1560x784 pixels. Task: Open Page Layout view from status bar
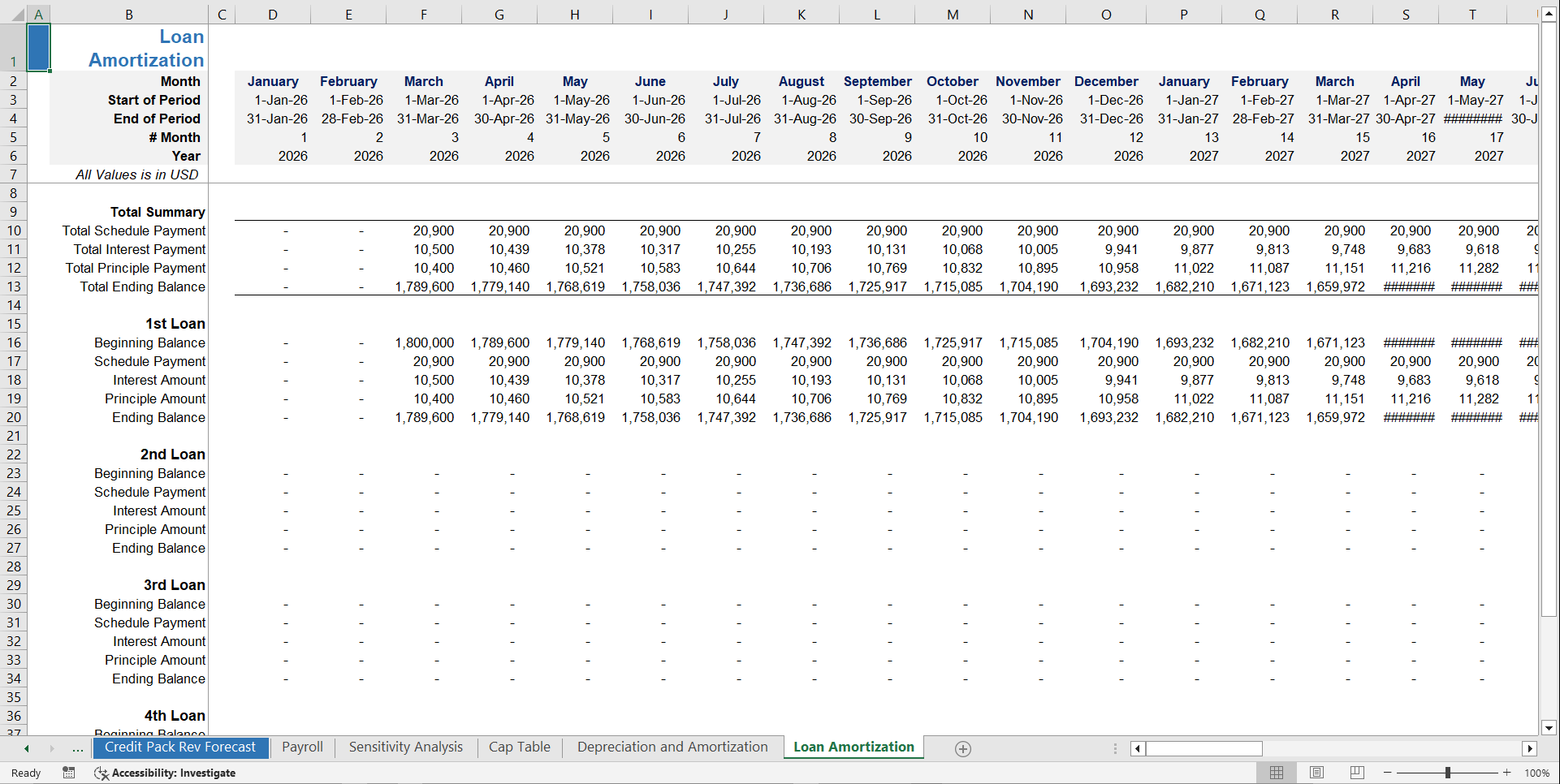point(1316,773)
